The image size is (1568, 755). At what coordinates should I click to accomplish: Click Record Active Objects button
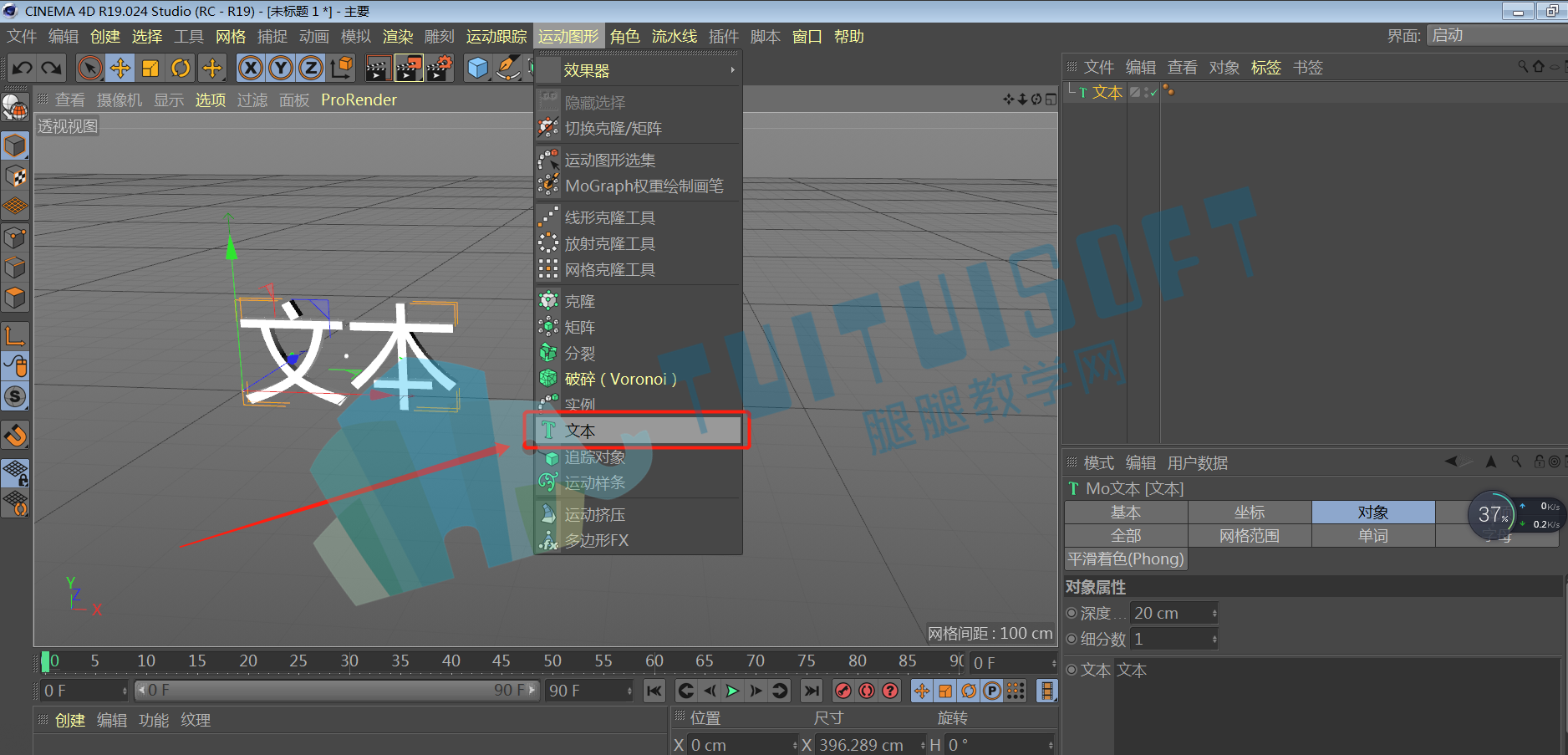pos(843,691)
